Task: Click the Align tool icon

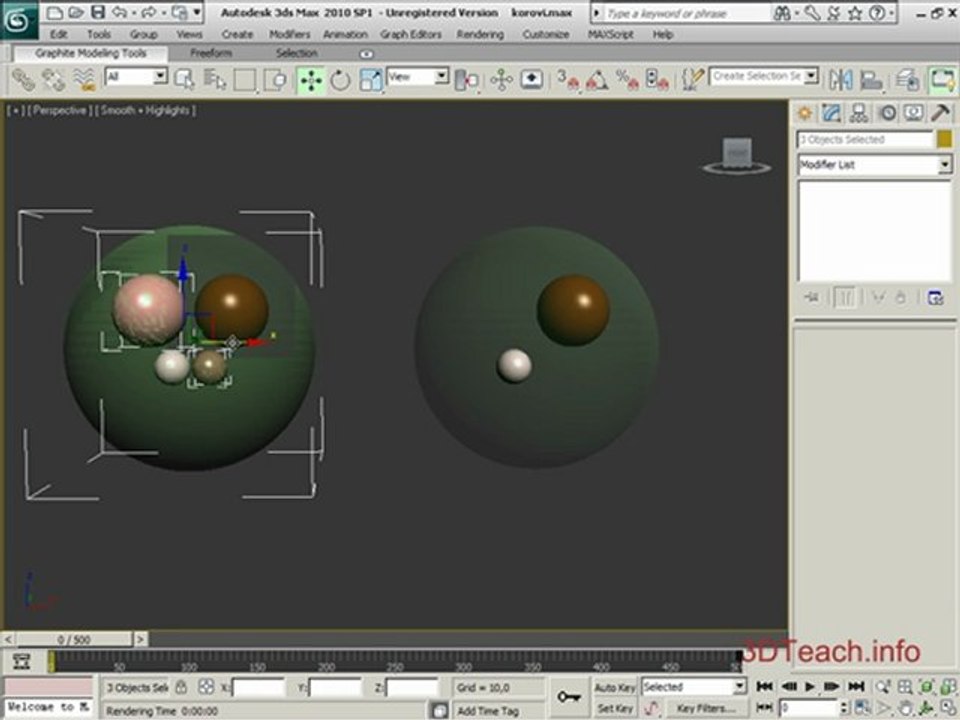Action: (x=871, y=80)
